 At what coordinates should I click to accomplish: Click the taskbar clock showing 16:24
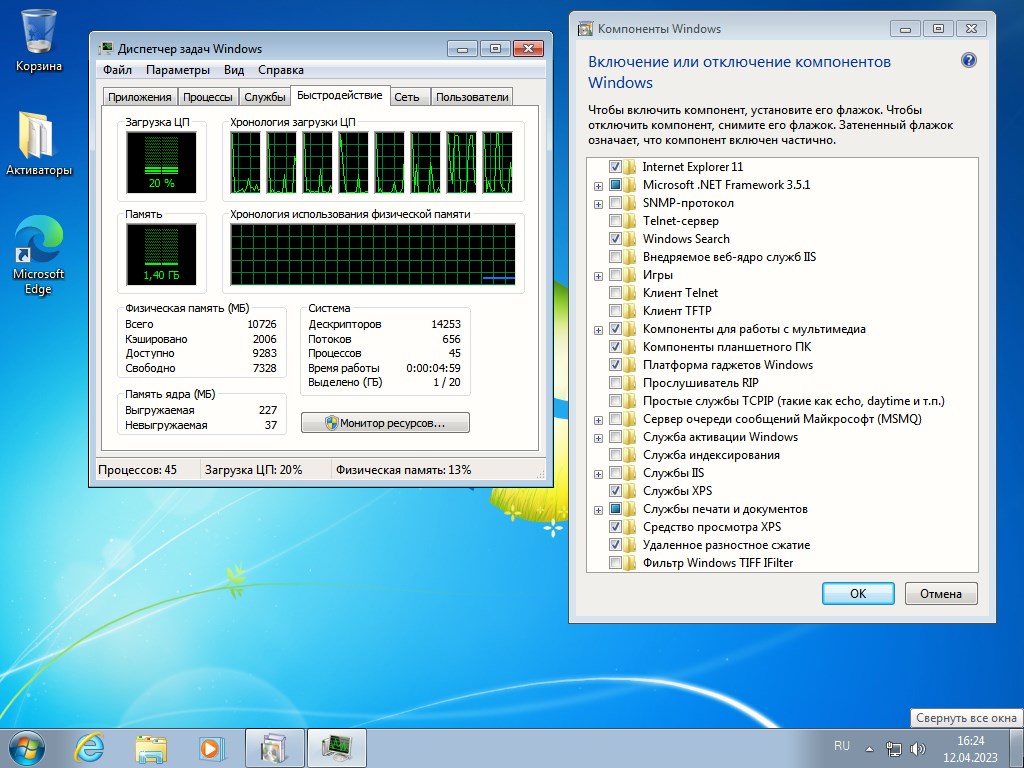coord(970,749)
